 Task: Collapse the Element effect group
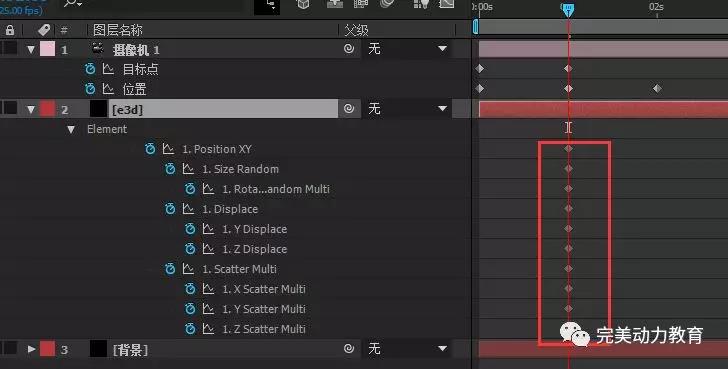(x=71, y=129)
